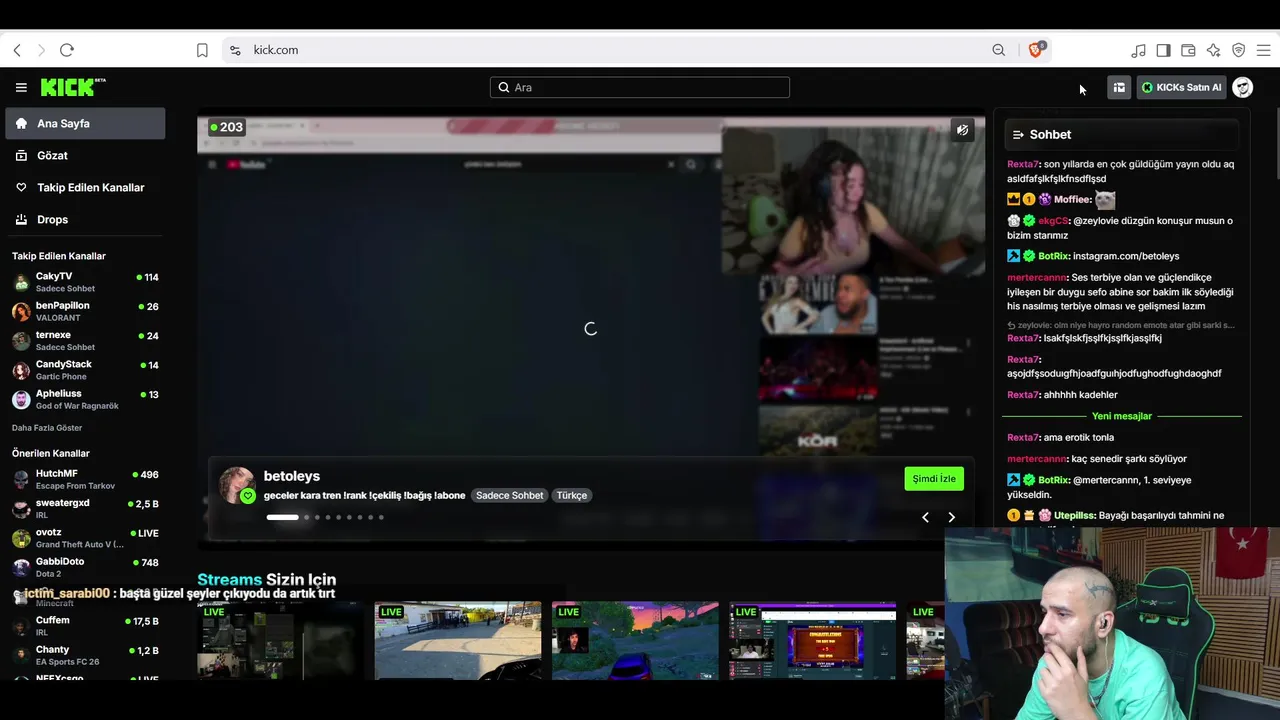Click the 203 viewer count badge

226,127
